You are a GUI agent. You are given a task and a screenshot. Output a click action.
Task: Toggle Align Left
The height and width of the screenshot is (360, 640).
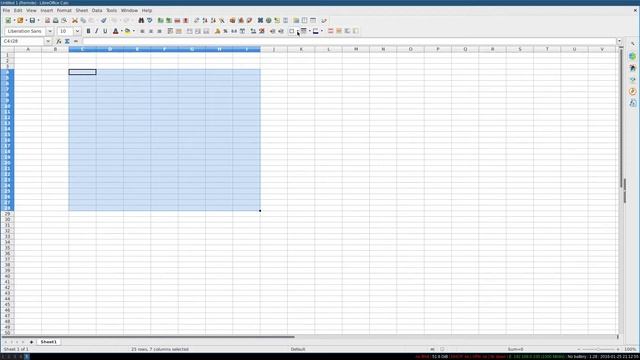[x=142, y=31]
